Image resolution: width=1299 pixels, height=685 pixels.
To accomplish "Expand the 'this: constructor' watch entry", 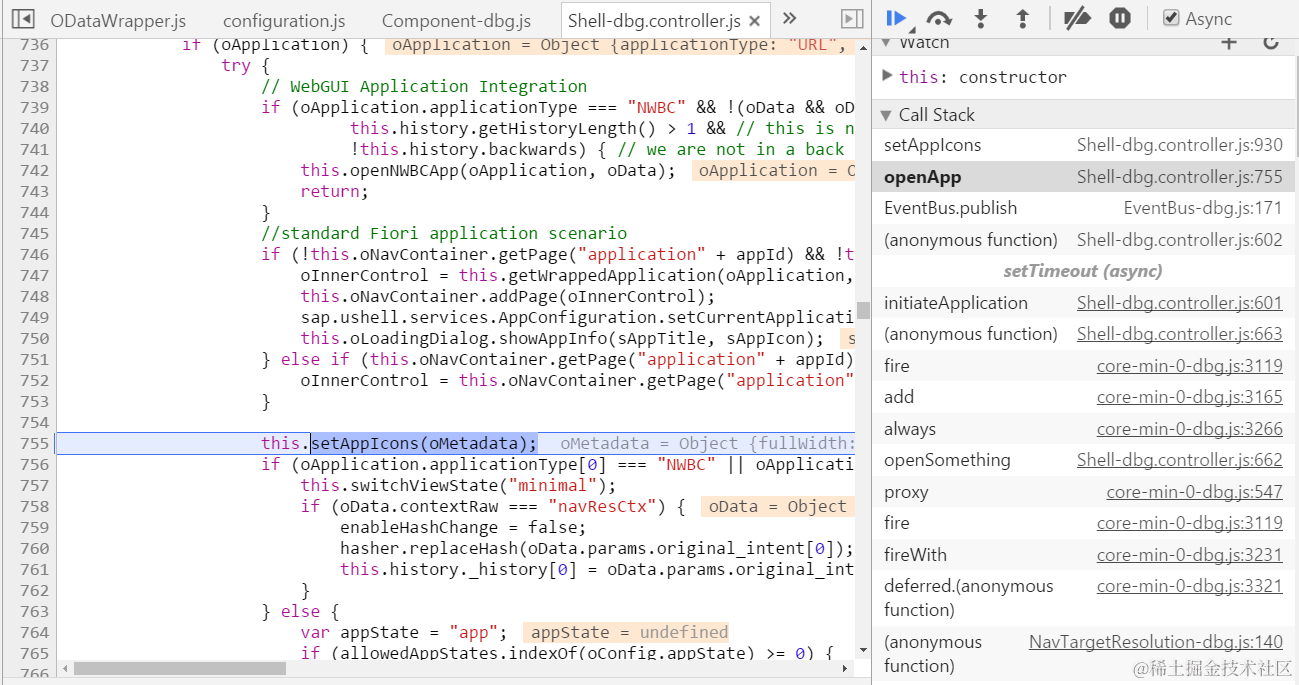I will coord(888,76).
